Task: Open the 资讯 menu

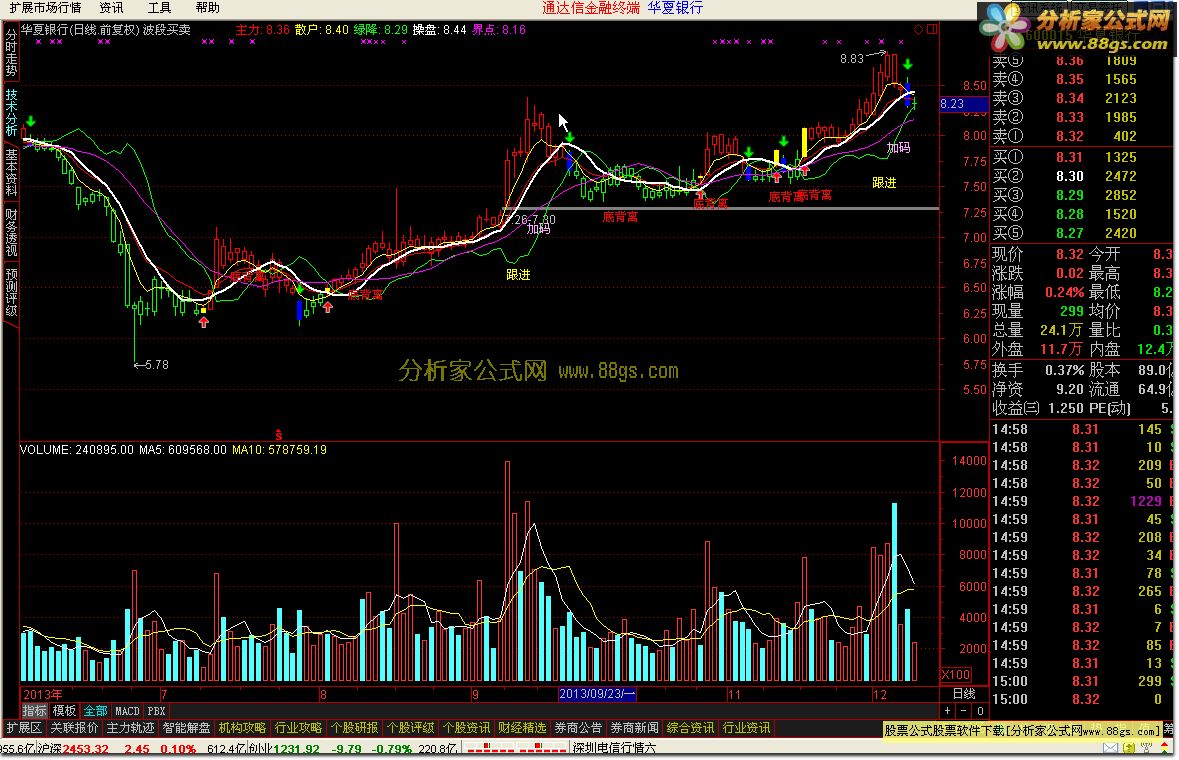Action: tap(111, 8)
